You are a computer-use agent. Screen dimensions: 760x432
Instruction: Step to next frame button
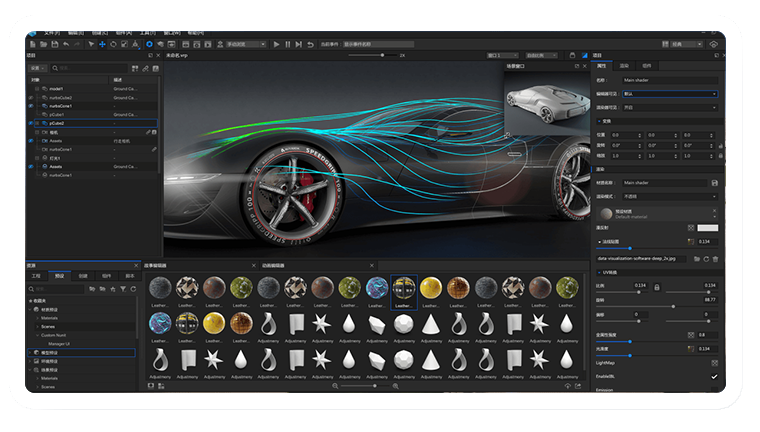pos(299,44)
